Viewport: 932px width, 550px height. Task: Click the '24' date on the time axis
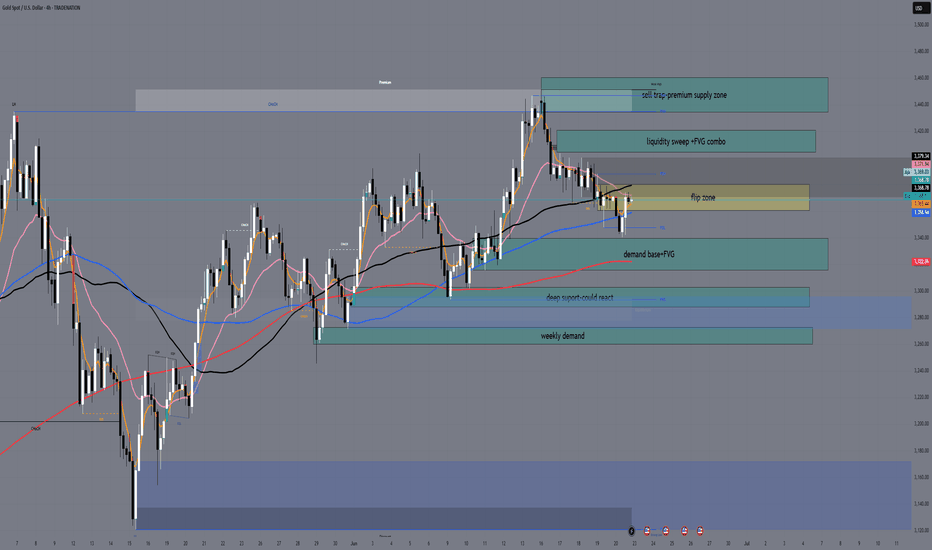click(x=653, y=543)
